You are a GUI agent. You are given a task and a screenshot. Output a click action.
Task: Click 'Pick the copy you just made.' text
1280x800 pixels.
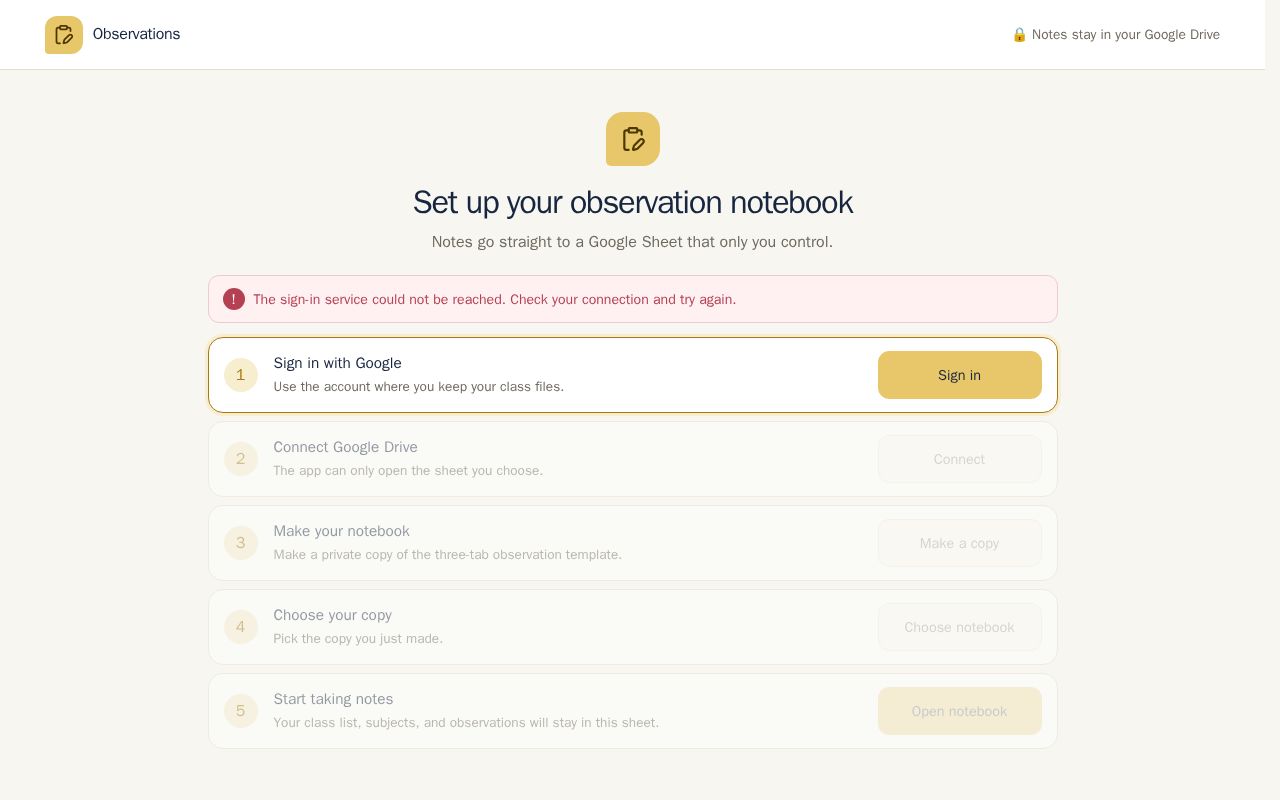point(359,639)
